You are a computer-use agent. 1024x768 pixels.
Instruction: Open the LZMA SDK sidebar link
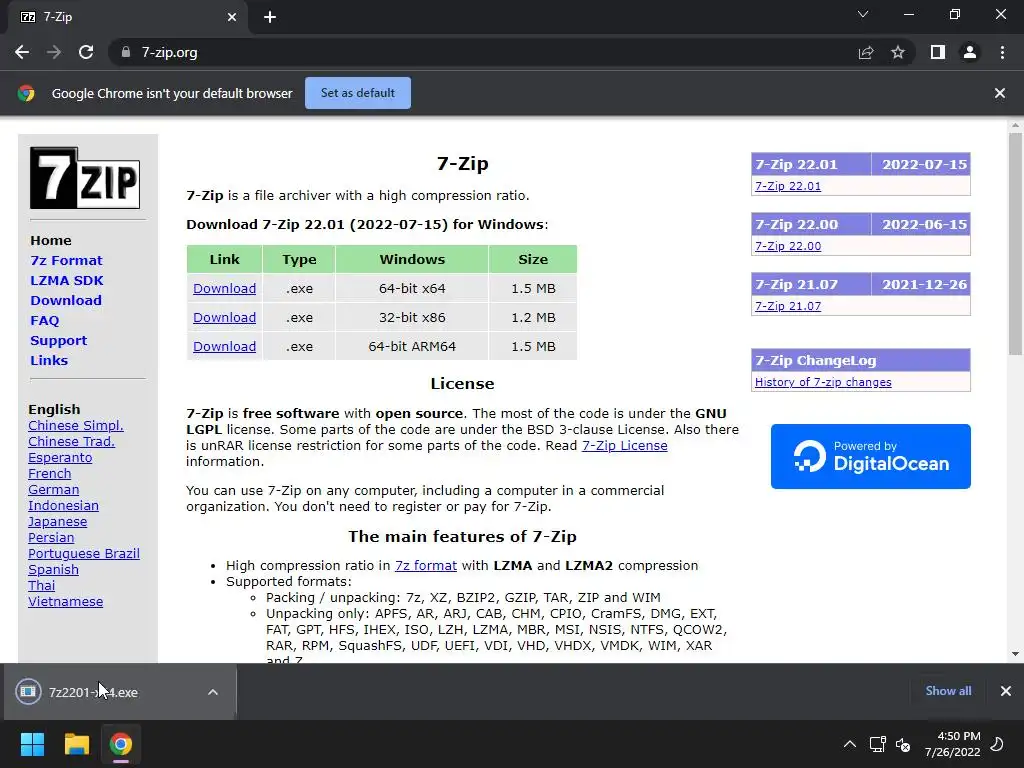click(67, 281)
